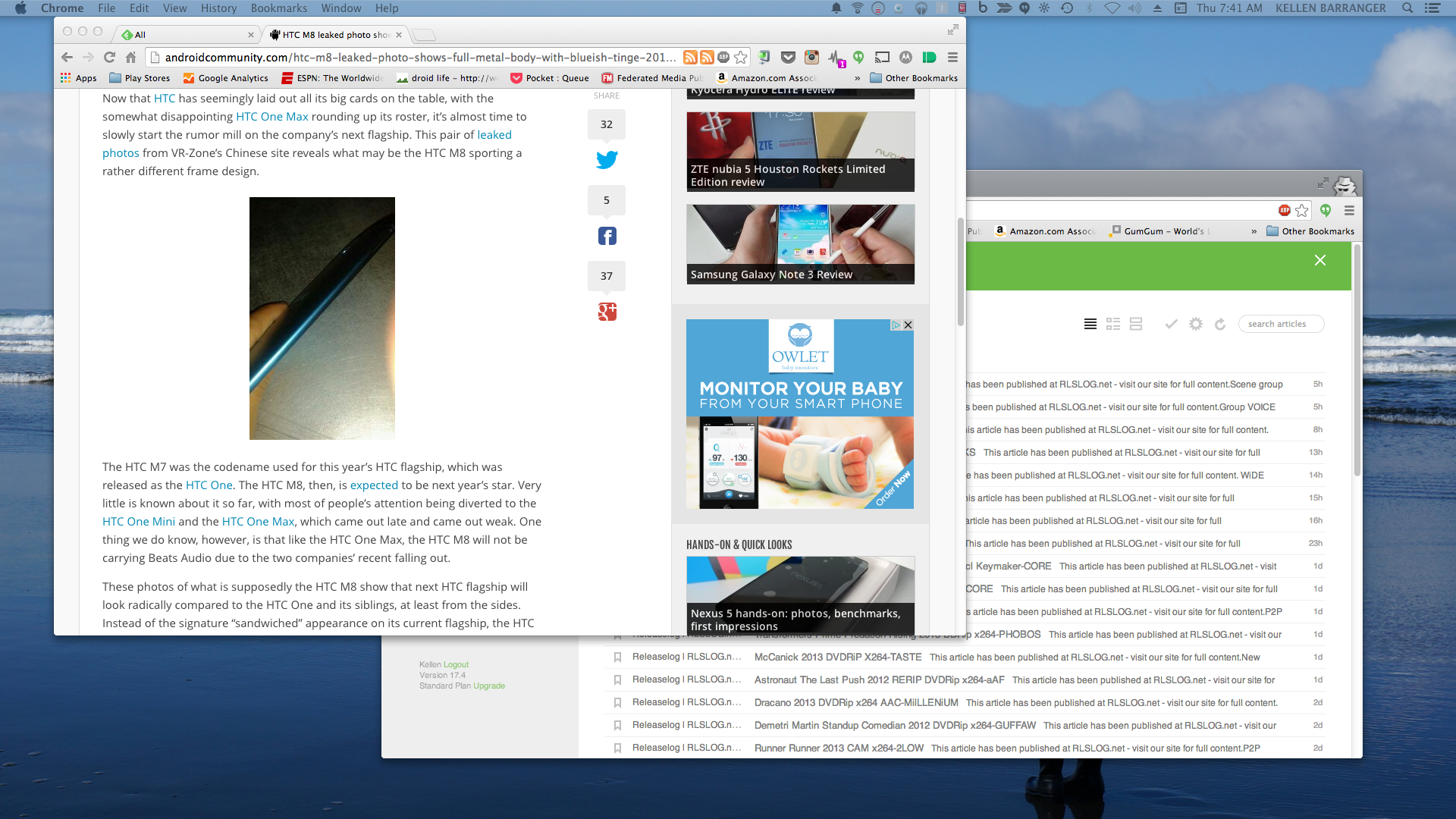Toggle save bookmark on McCanick article

[617, 657]
